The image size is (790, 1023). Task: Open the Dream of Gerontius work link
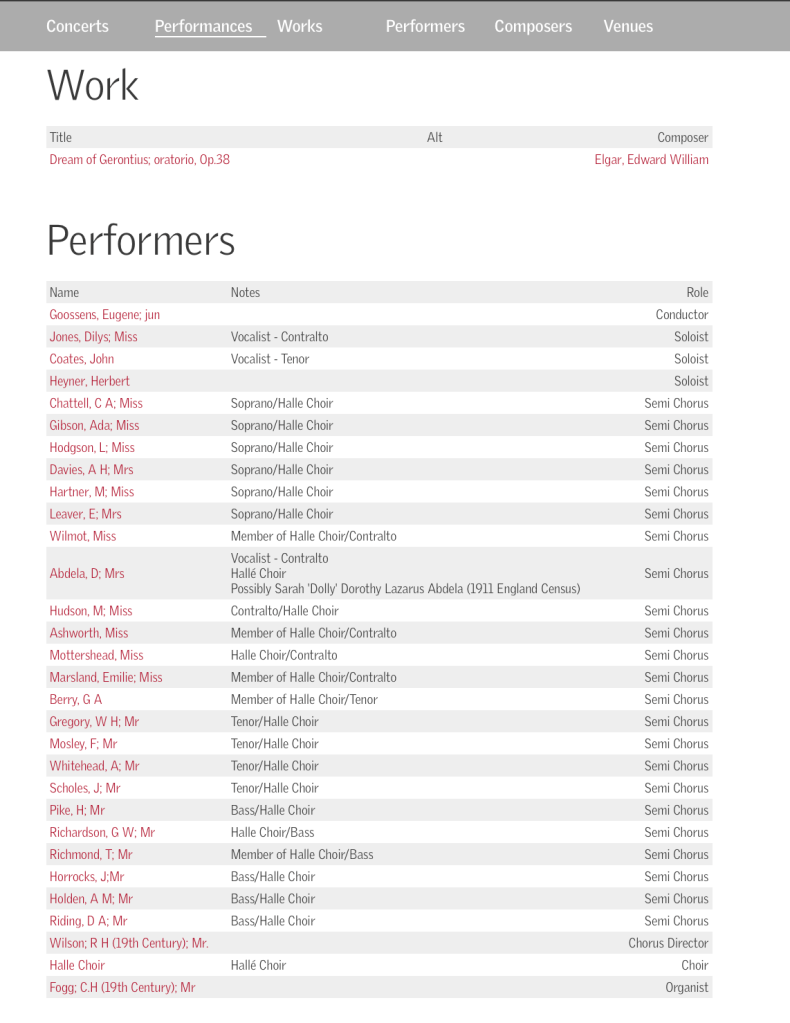(x=139, y=159)
